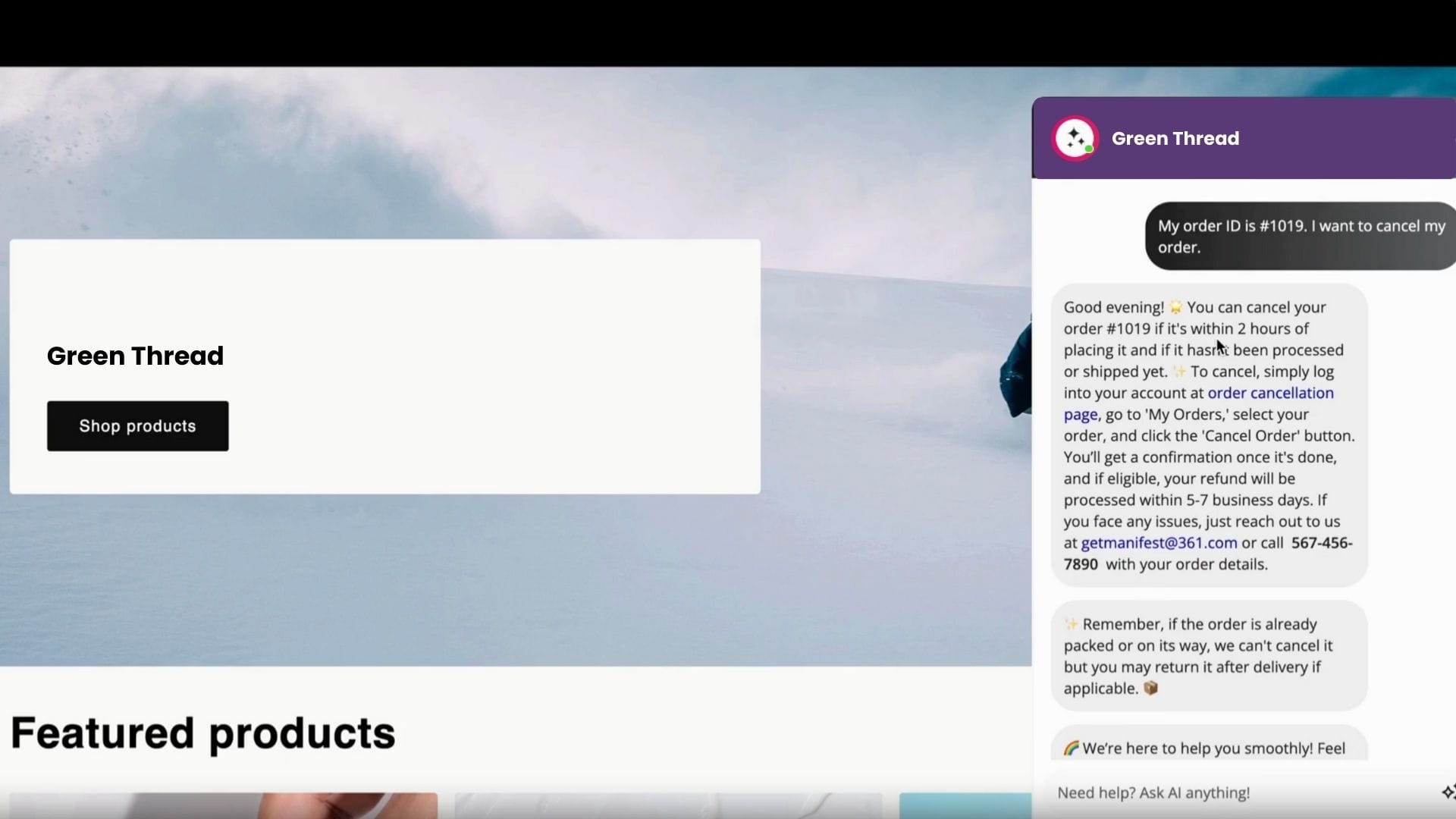Click the user message bubble about order #1019
Viewport: 1456px width, 819px height.
coord(1299,236)
